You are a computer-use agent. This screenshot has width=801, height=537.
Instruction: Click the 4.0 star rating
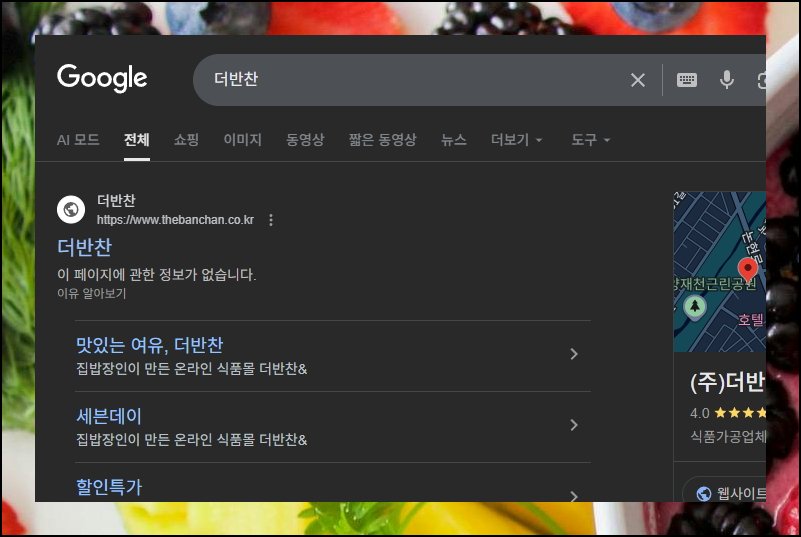click(727, 413)
